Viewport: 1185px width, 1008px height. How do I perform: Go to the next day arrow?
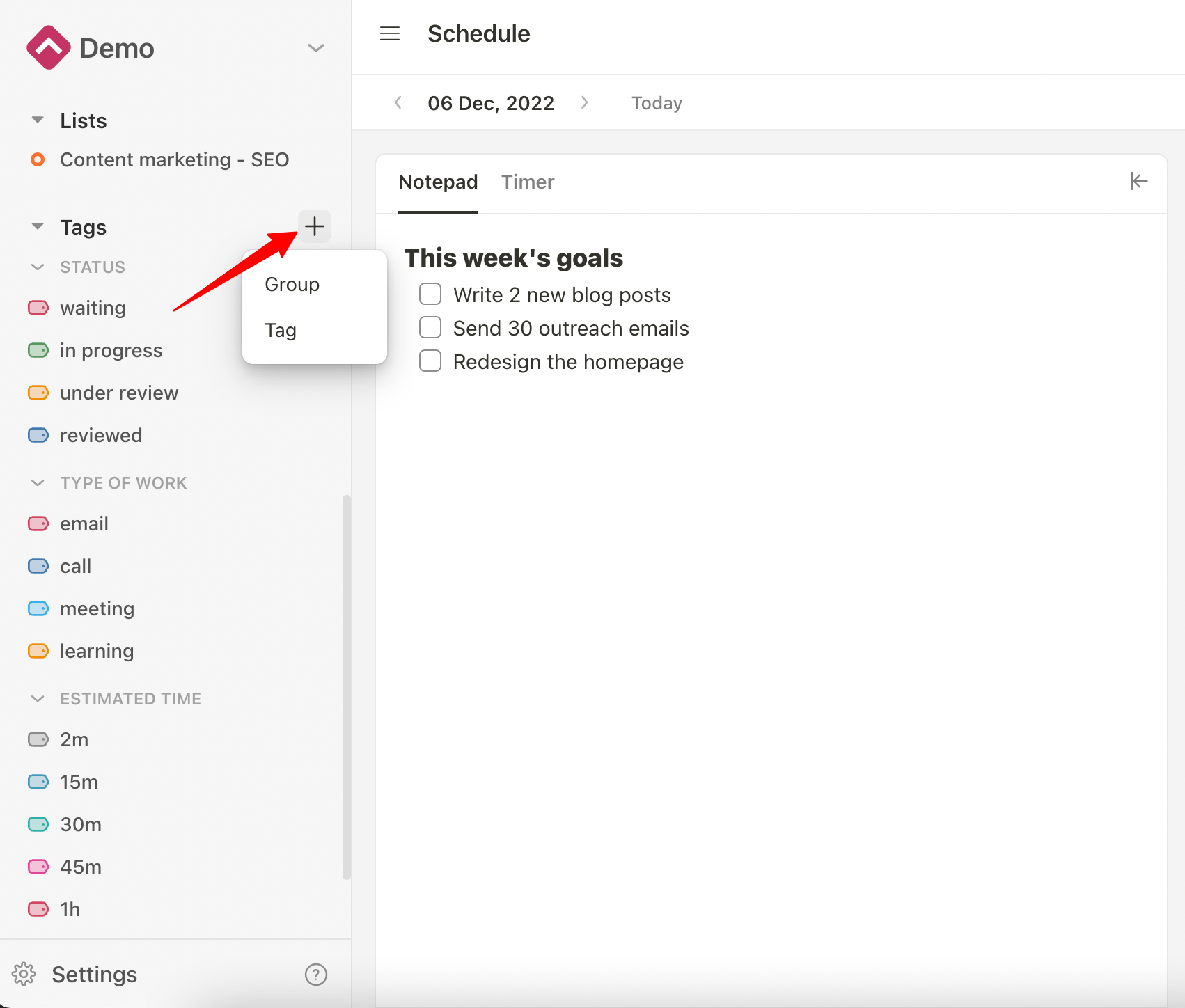584,103
